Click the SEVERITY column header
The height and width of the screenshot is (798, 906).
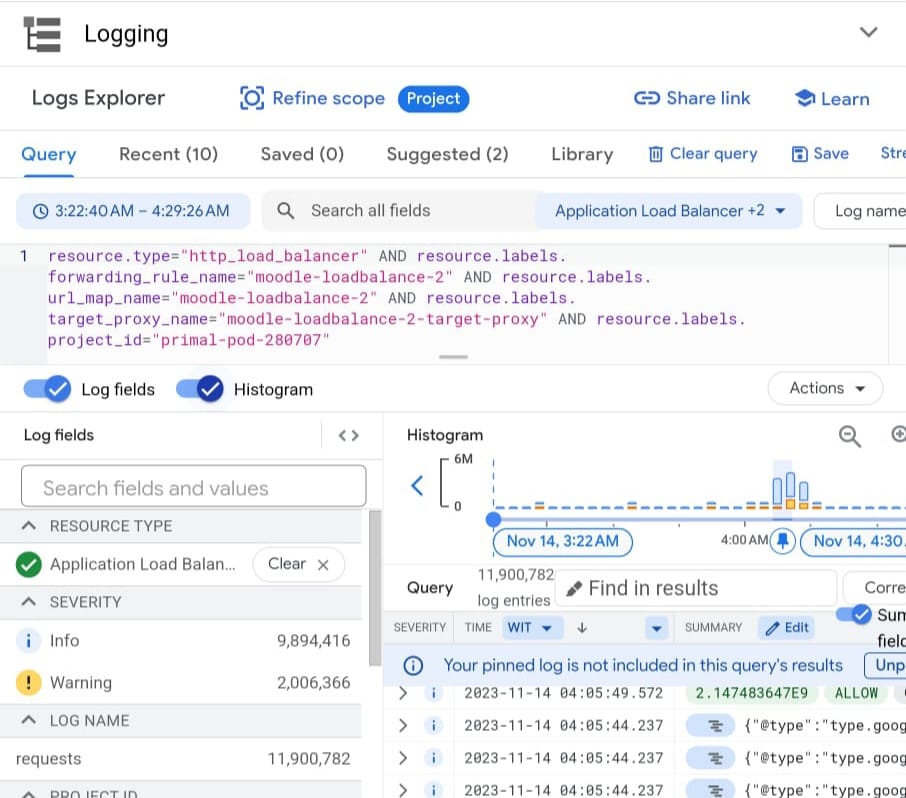pos(419,628)
